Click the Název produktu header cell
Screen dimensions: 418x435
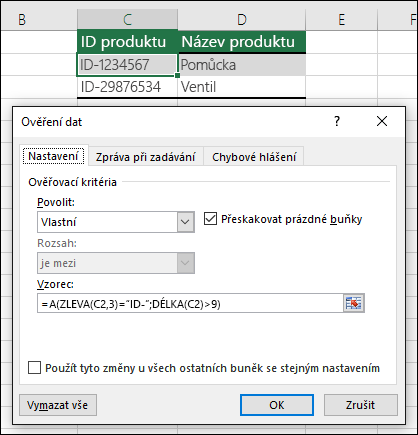click(x=242, y=42)
